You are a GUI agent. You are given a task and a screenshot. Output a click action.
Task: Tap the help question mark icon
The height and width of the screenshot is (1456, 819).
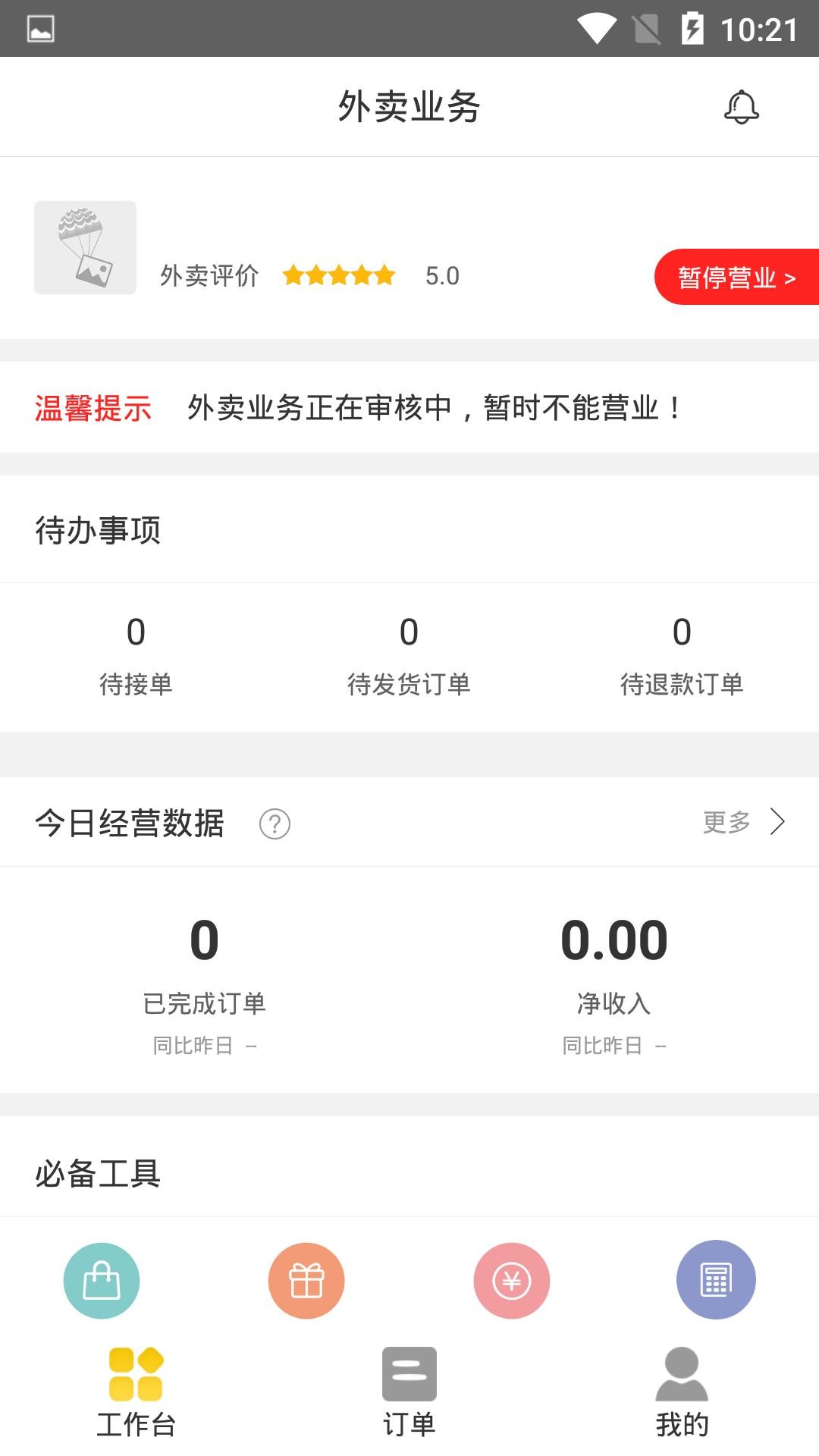(x=275, y=824)
